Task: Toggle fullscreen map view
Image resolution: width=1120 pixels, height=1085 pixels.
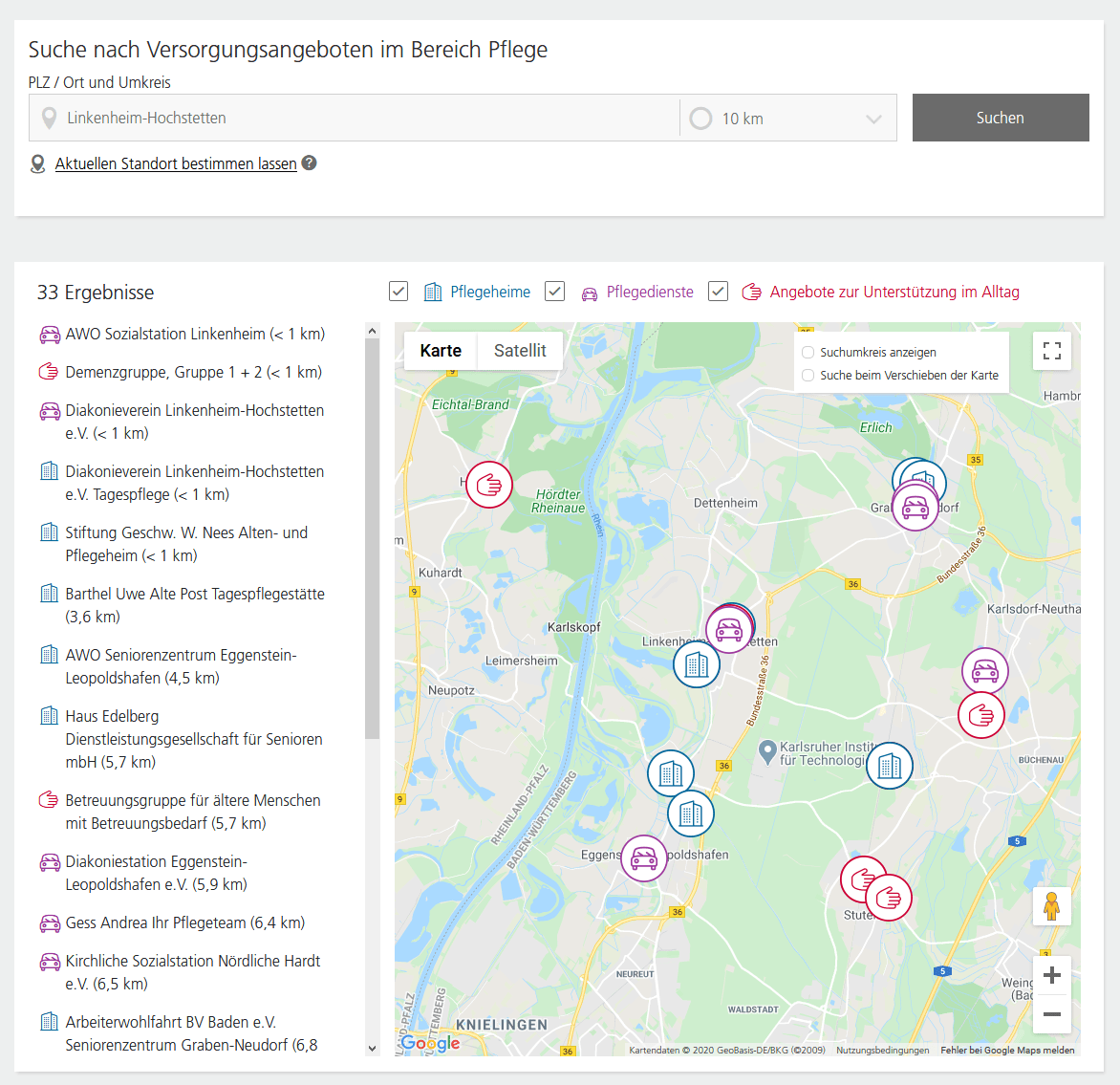Action: pyautogui.click(x=1051, y=351)
